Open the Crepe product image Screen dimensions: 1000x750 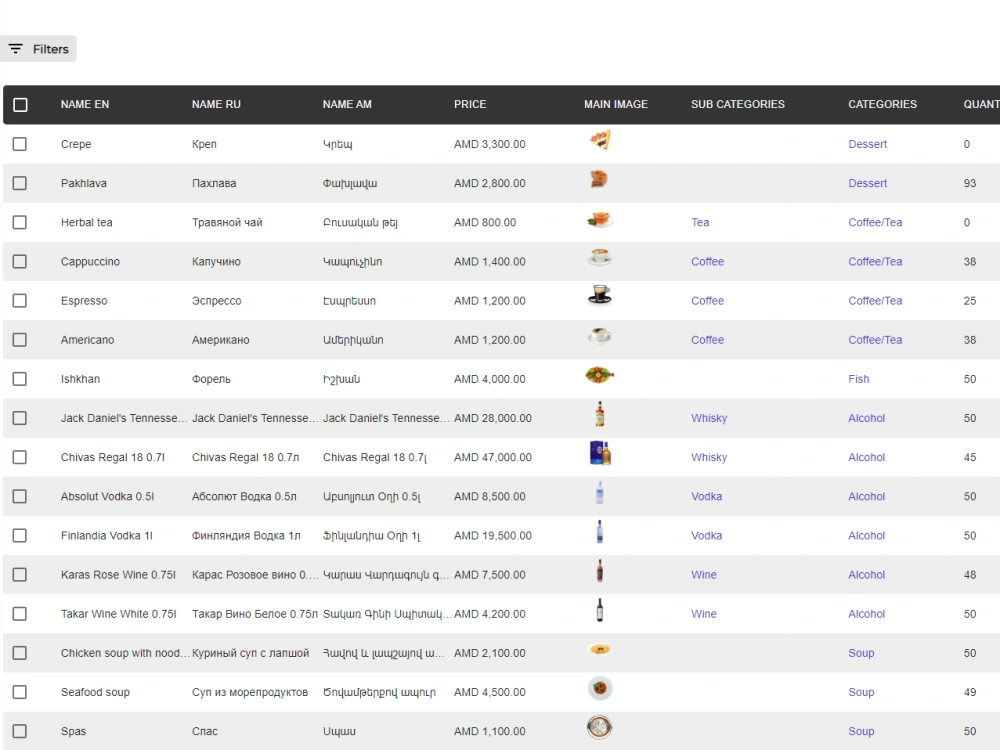point(599,140)
